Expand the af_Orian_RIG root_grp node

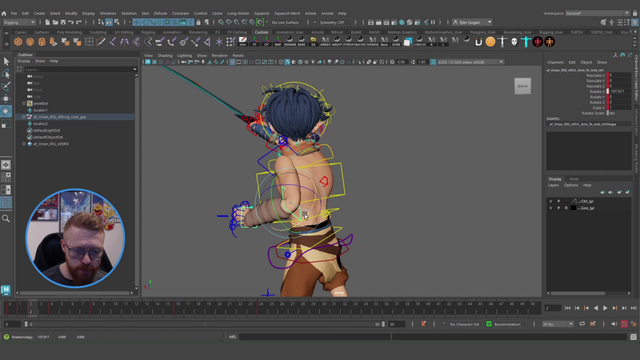click(24, 117)
